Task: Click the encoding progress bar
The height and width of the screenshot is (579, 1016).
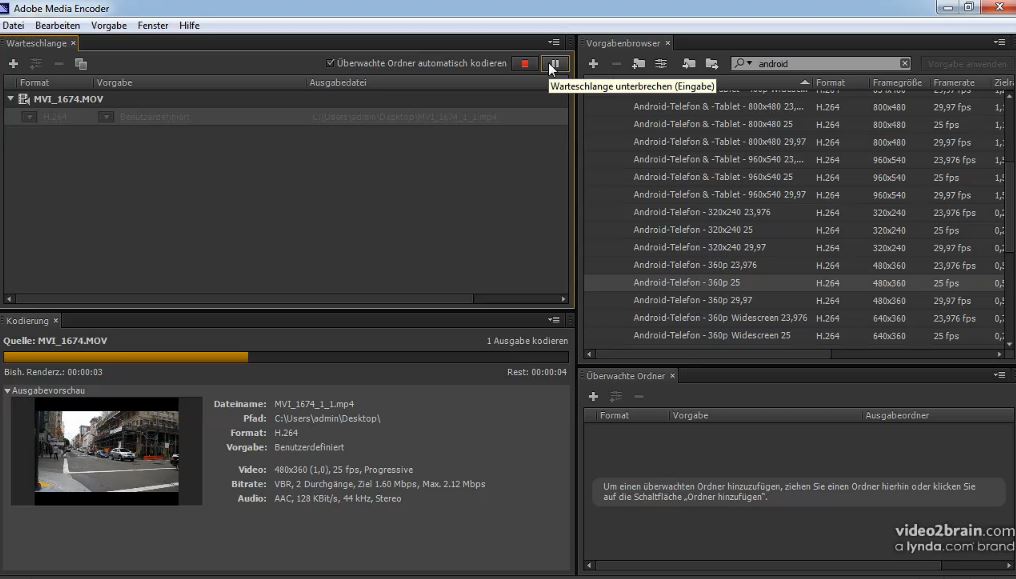Action: 286,357
